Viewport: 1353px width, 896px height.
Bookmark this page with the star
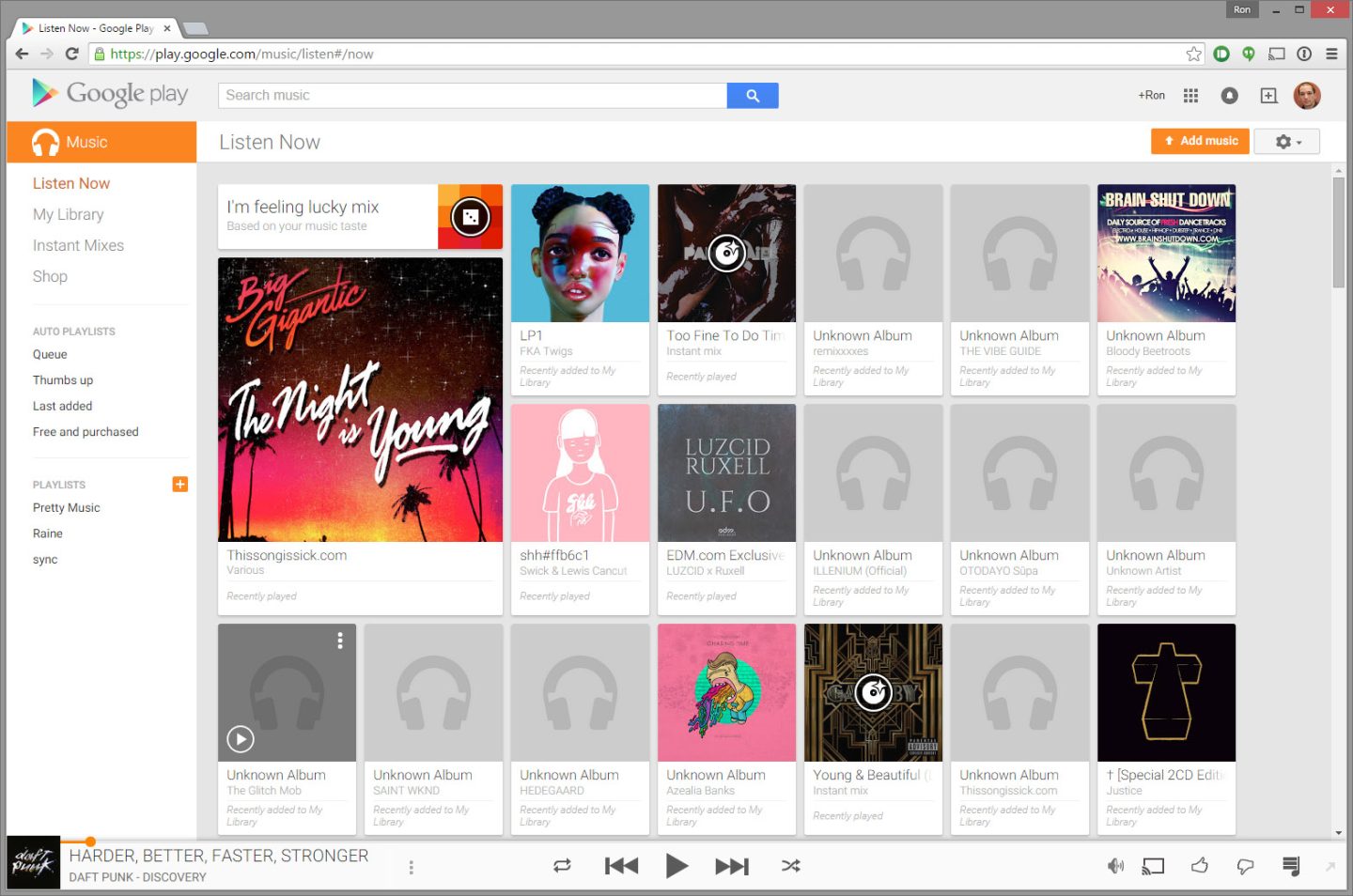[x=1193, y=54]
